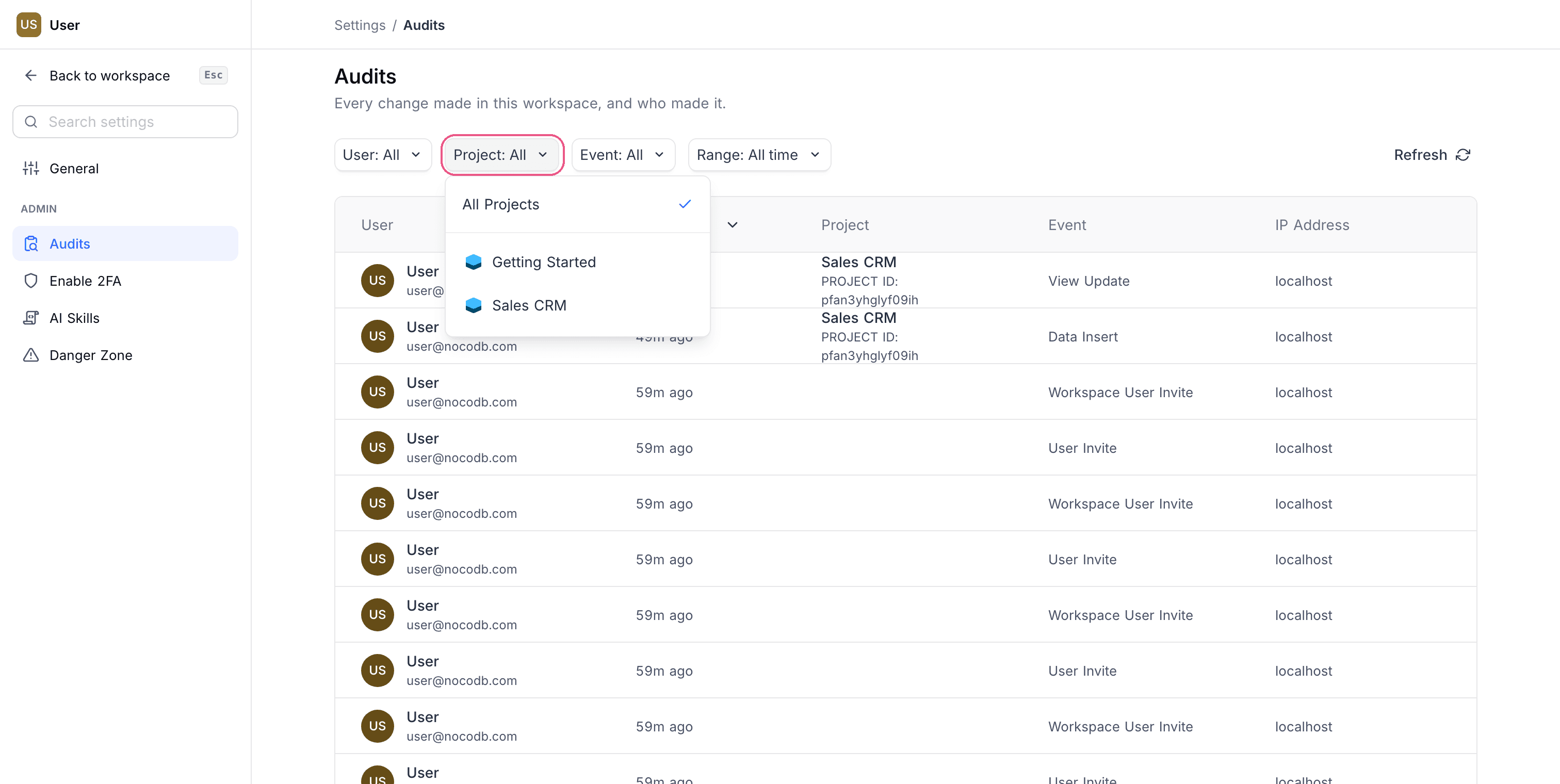Open the Audits settings page

[125, 243]
